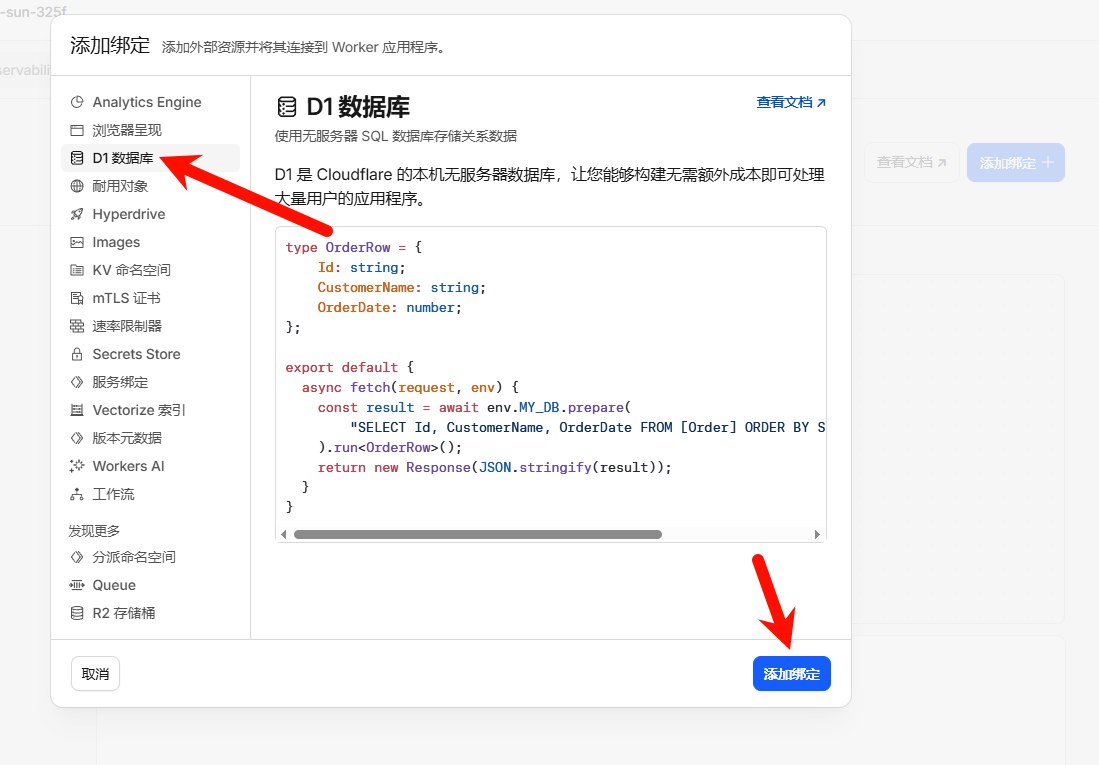The width and height of the screenshot is (1099, 765).
Task: Click left arrow of code scrollbar
Action: click(284, 534)
